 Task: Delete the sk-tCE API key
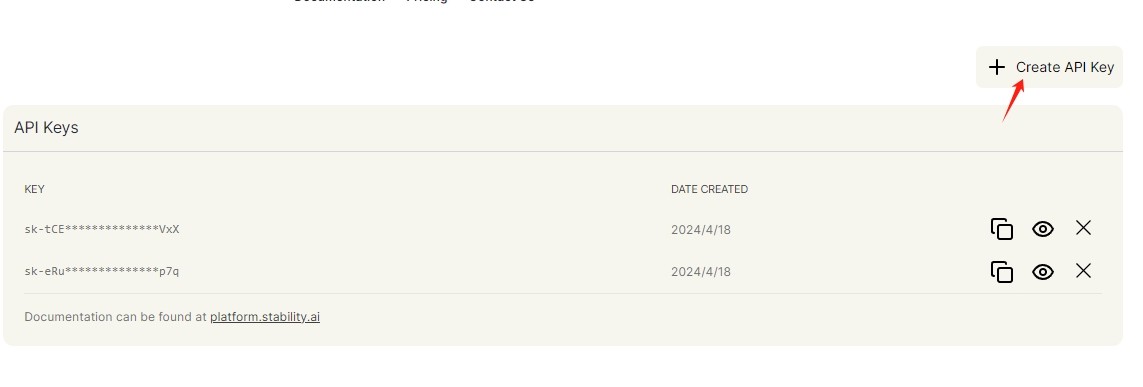point(1083,228)
